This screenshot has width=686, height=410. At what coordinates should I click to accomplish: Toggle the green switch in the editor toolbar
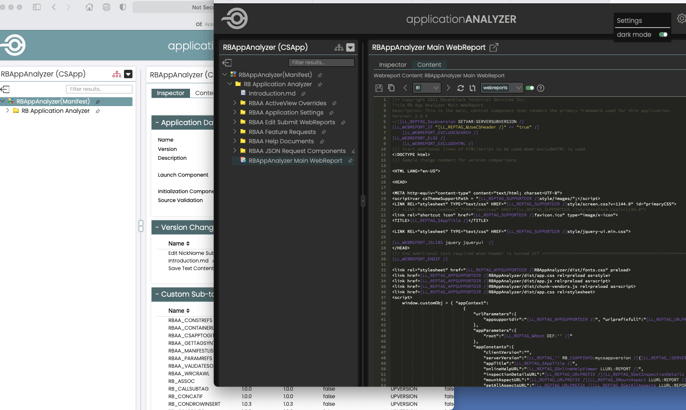coord(530,88)
